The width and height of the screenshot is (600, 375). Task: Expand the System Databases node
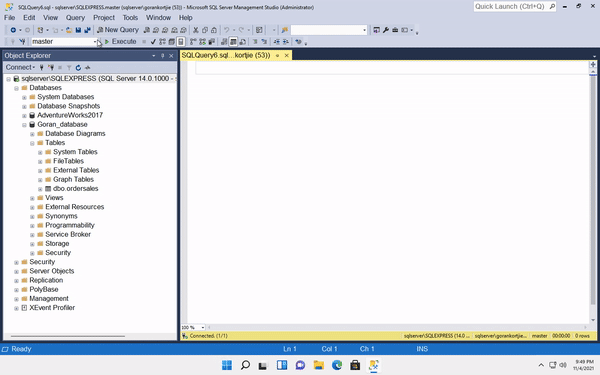coord(24,97)
